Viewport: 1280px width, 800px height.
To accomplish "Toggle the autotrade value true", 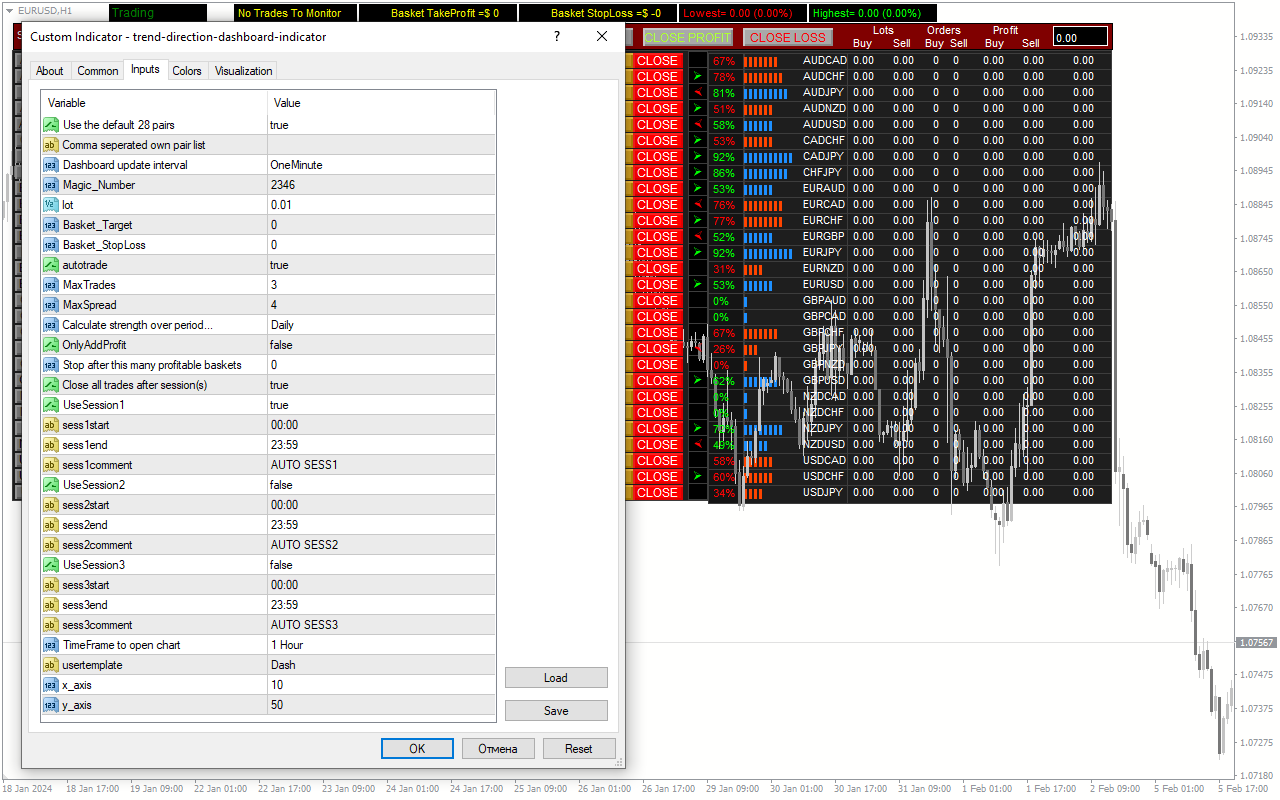I will pyautogui.click(x=382, y=265).
